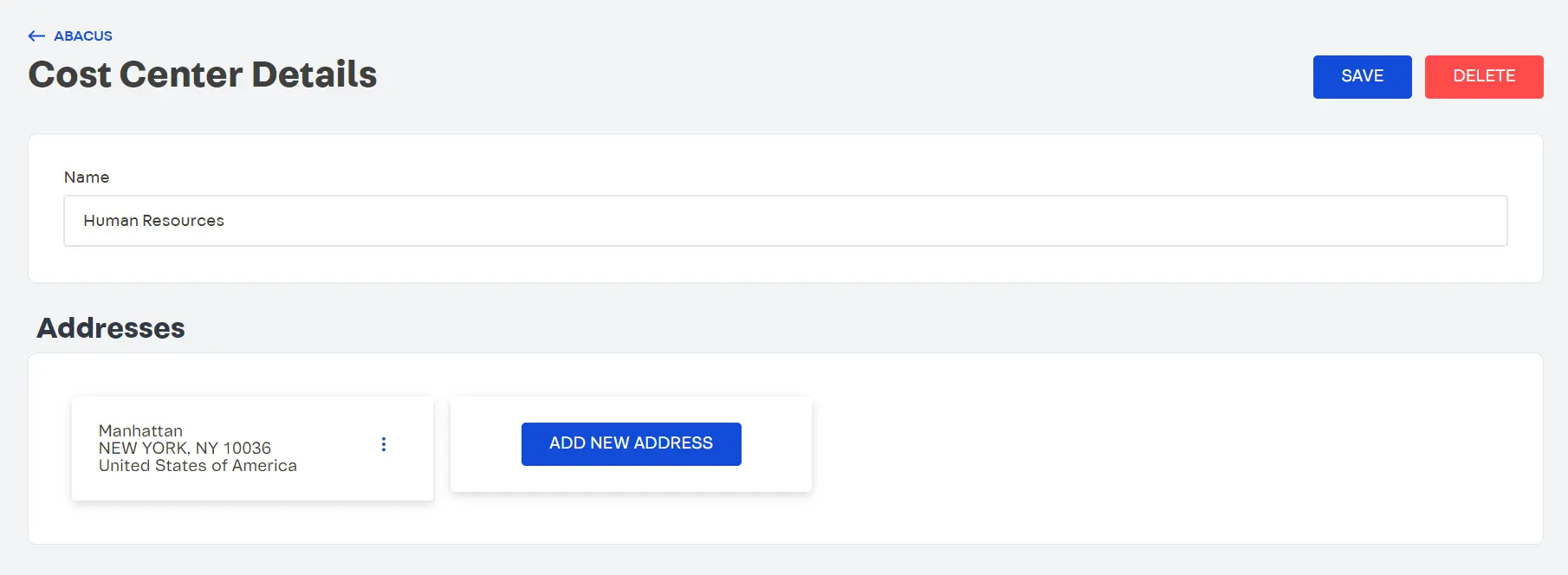Save the Cost Center Details changes
The image size is (1568, 575).
coord(1361,76)
